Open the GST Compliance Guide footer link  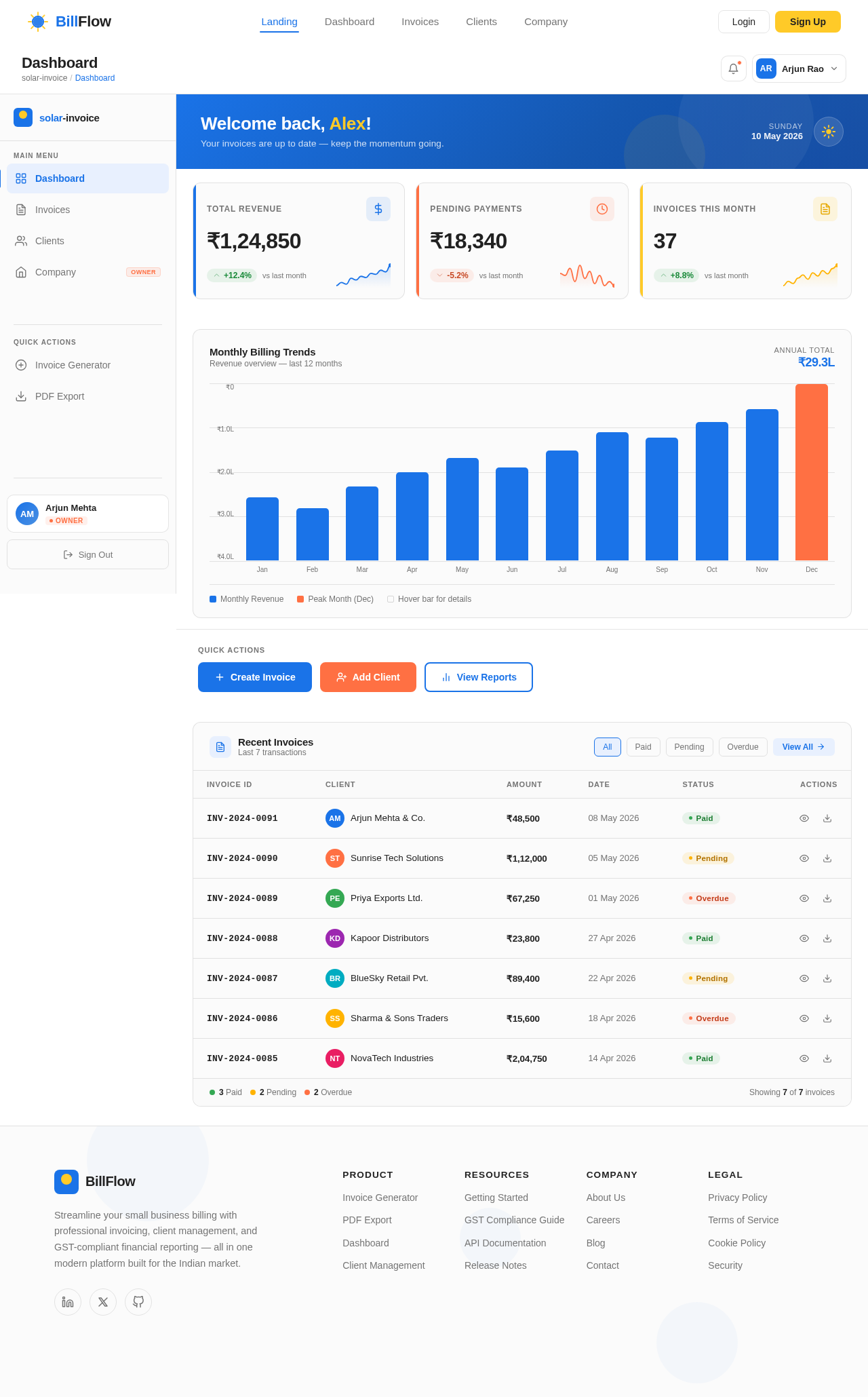click(514, 1220)
